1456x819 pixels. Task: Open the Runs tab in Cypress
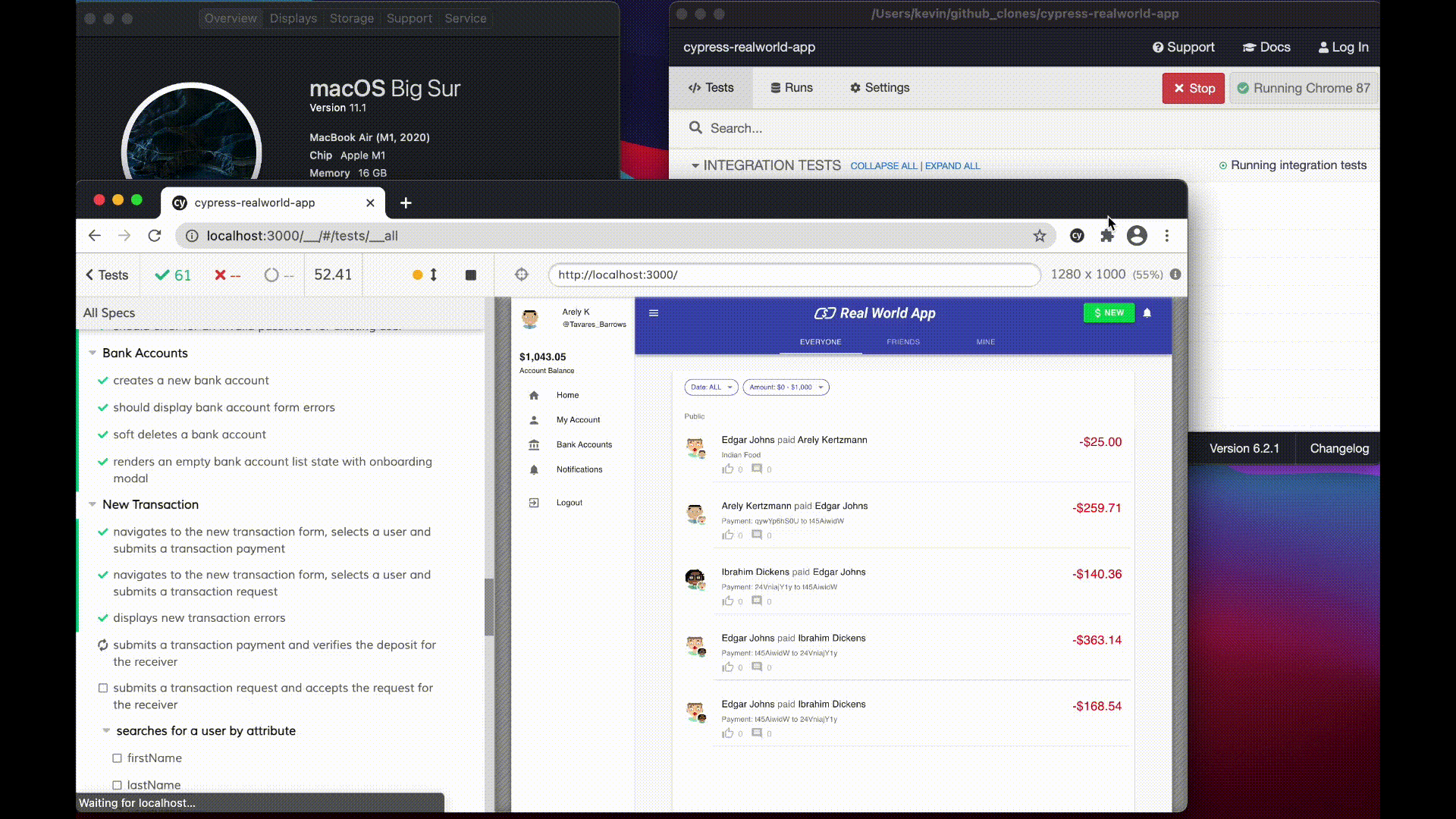tap(792, 88)
